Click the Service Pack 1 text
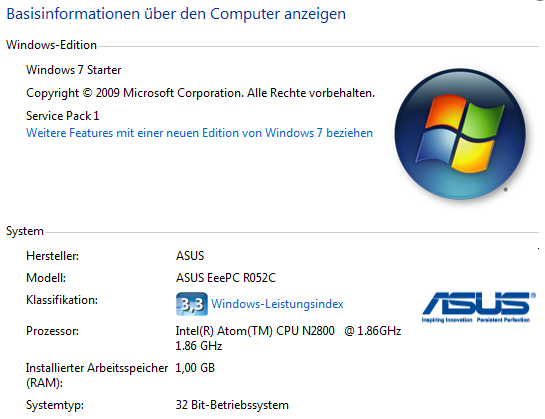 pyautogui.click(x=63, y=116)
